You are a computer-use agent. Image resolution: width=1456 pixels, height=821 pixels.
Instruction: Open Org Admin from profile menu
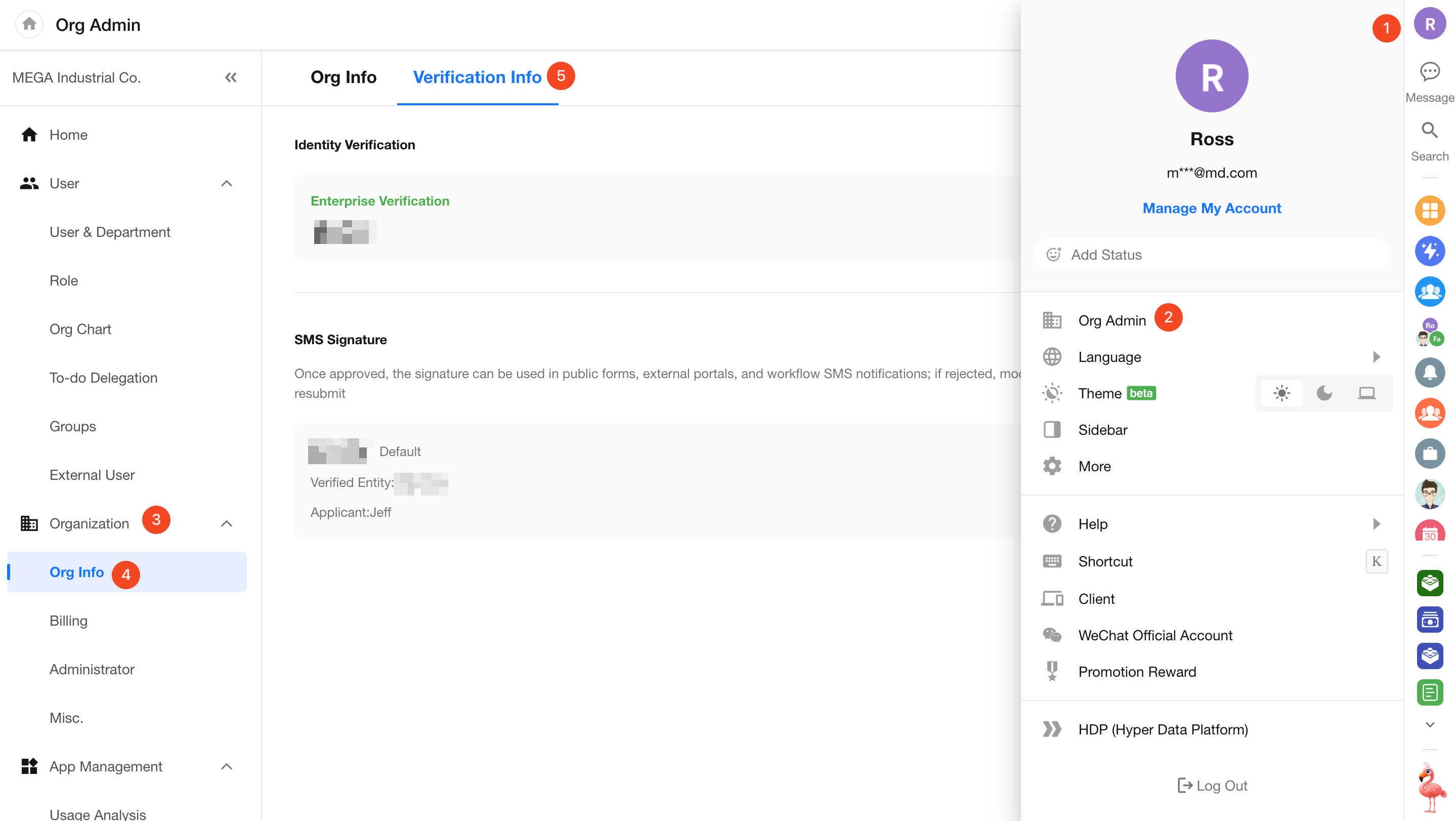click(1112, 320)
